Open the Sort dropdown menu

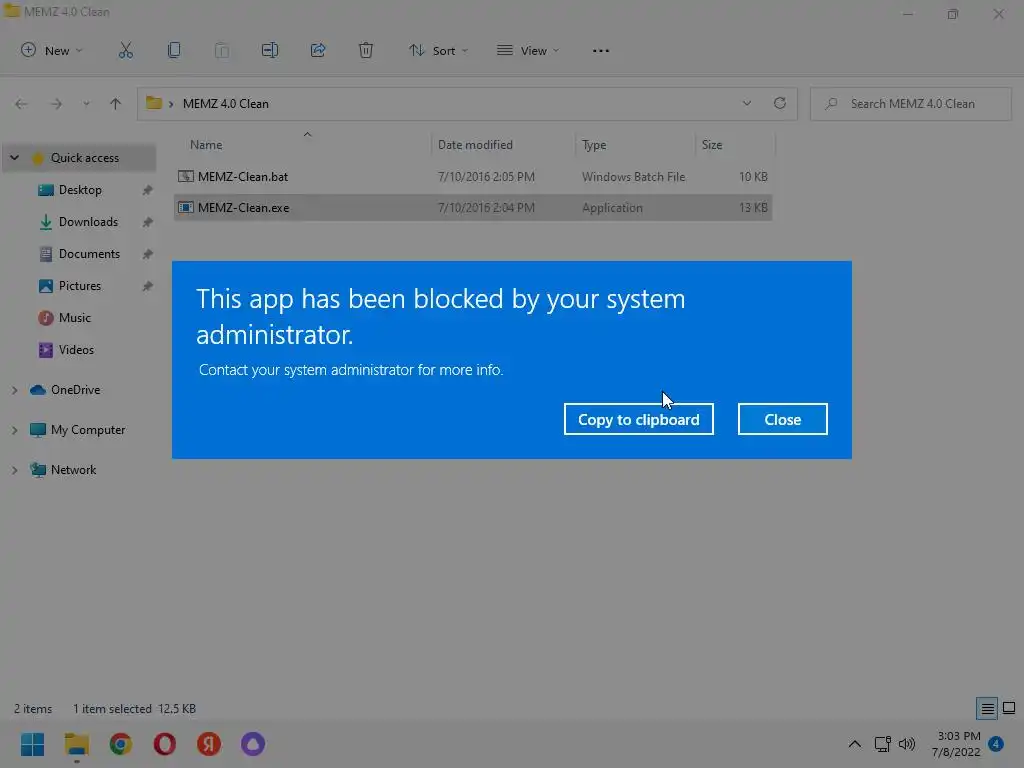(x=438, y=50)
